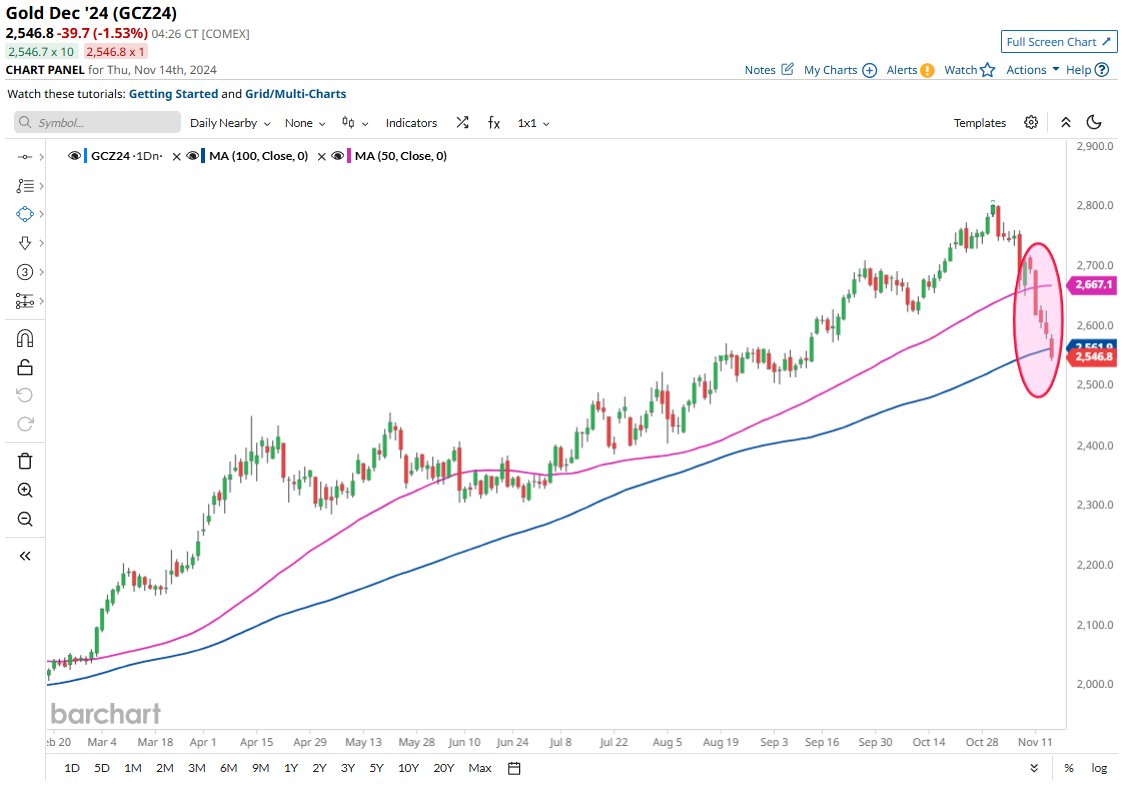Zoom out using the magnifier minus icon

pos(24,519)
